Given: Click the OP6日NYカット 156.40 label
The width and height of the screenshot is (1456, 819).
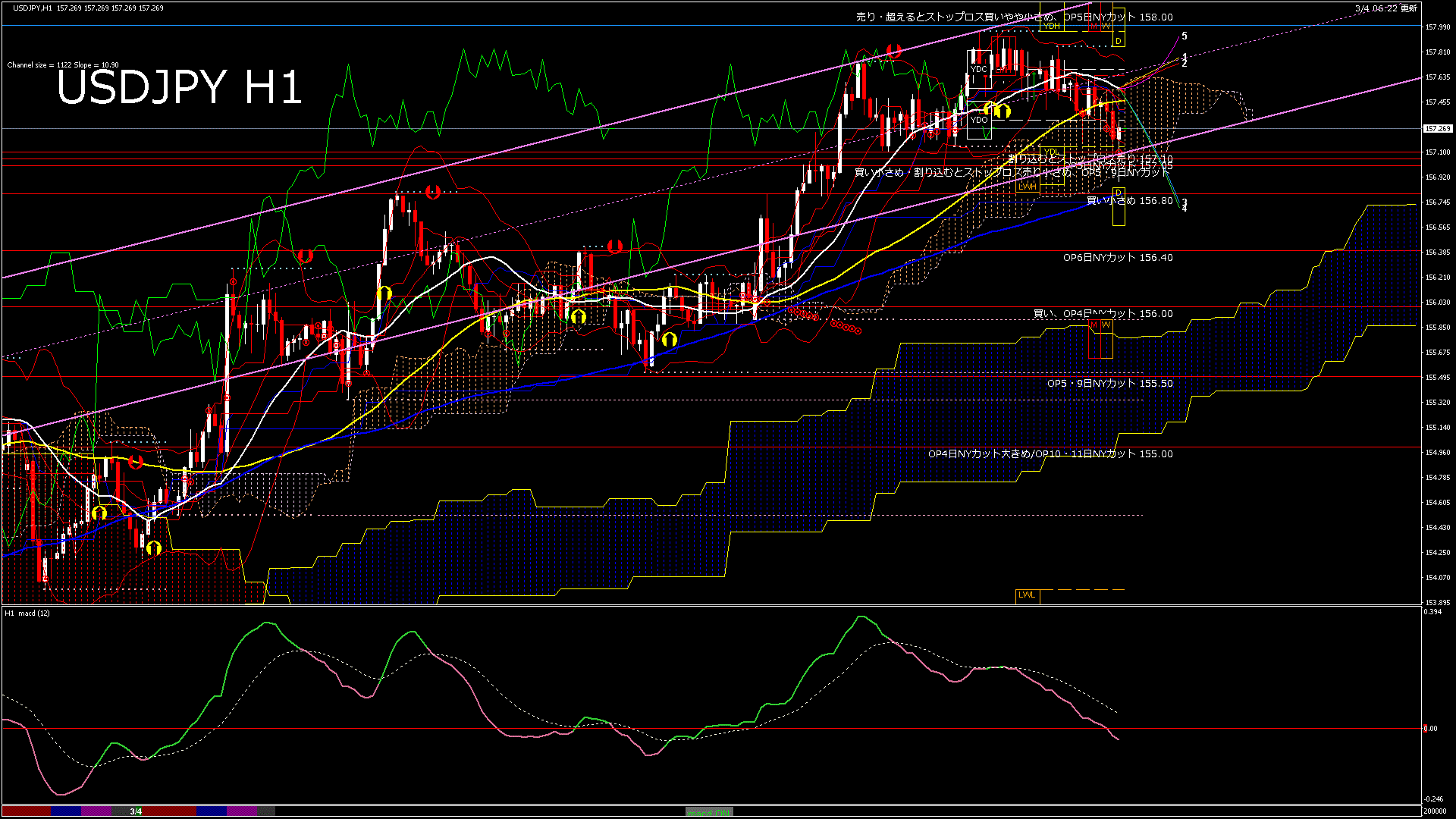Looking at the screenshot, I should point(1118,258).
